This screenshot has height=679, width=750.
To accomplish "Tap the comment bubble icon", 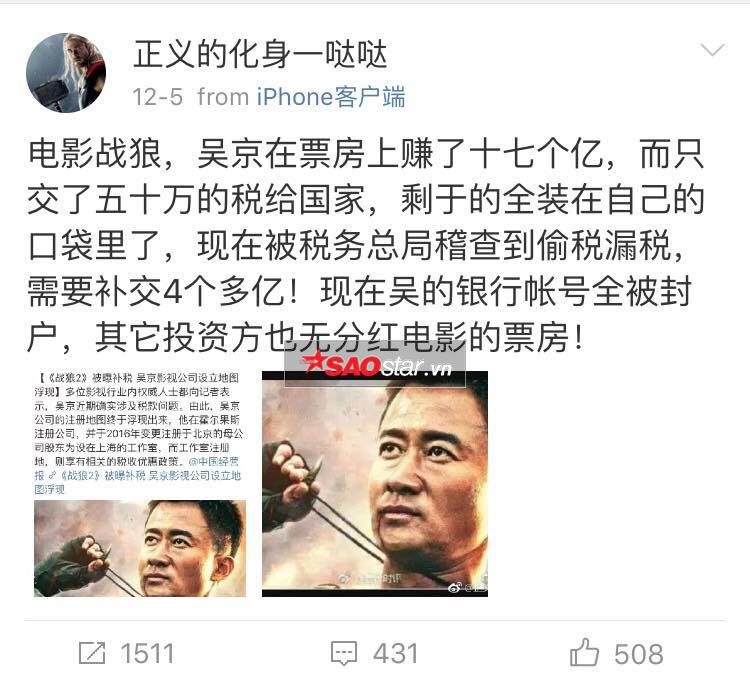I will (x=344, y=653).
